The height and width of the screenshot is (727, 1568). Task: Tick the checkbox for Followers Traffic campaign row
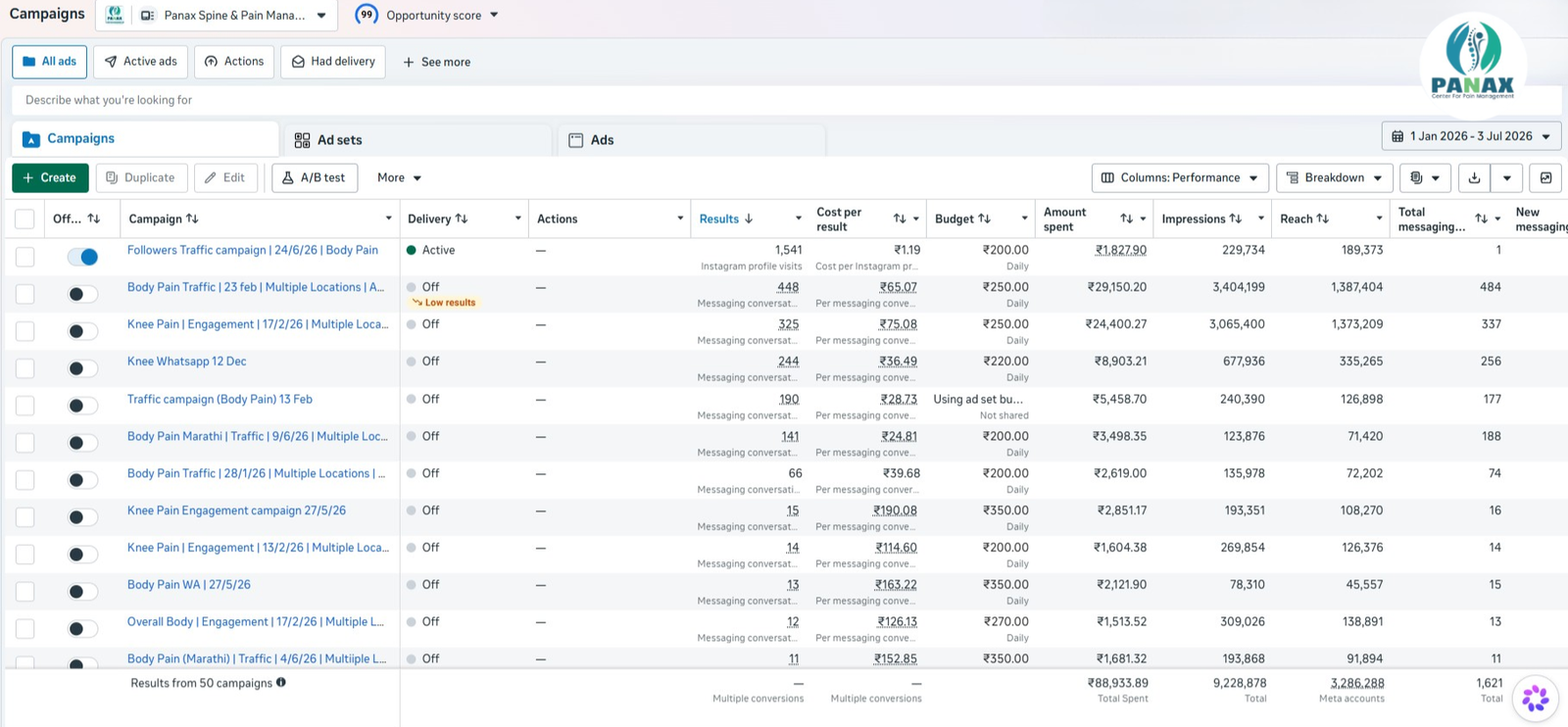[x=24, y=257]
